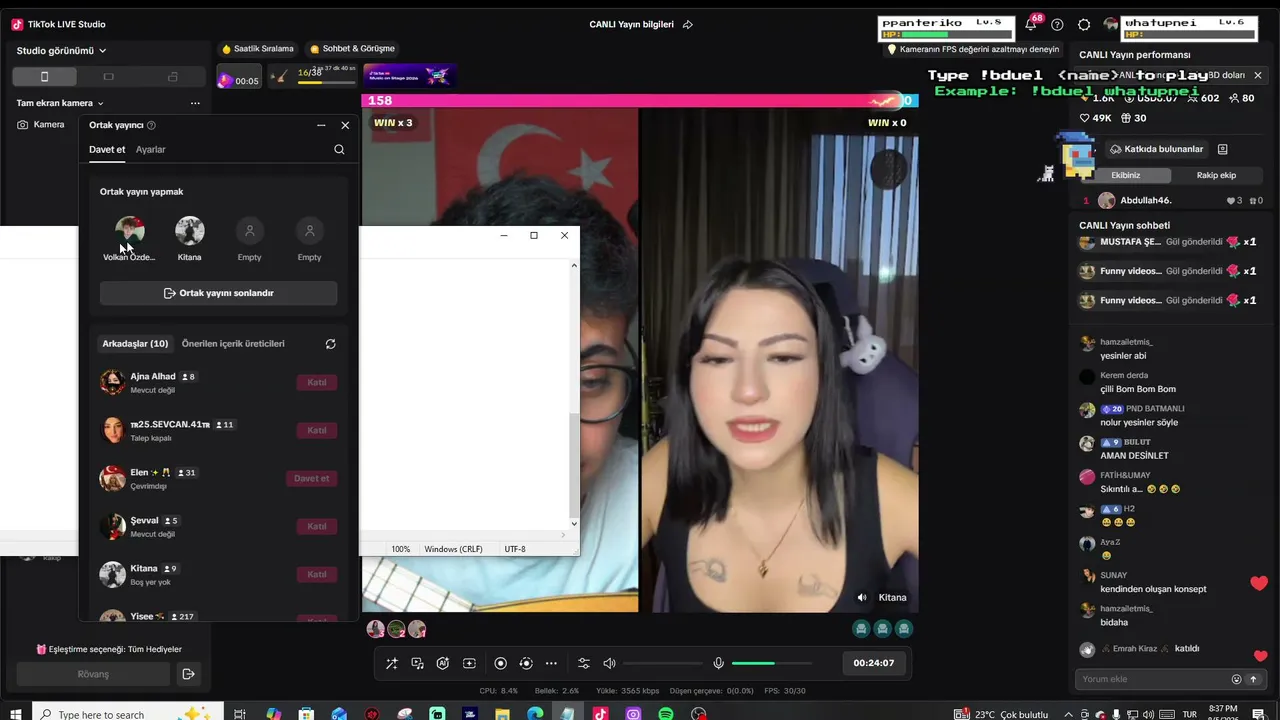
Task: Select the dual screen layout option
Action: [173, 77]
